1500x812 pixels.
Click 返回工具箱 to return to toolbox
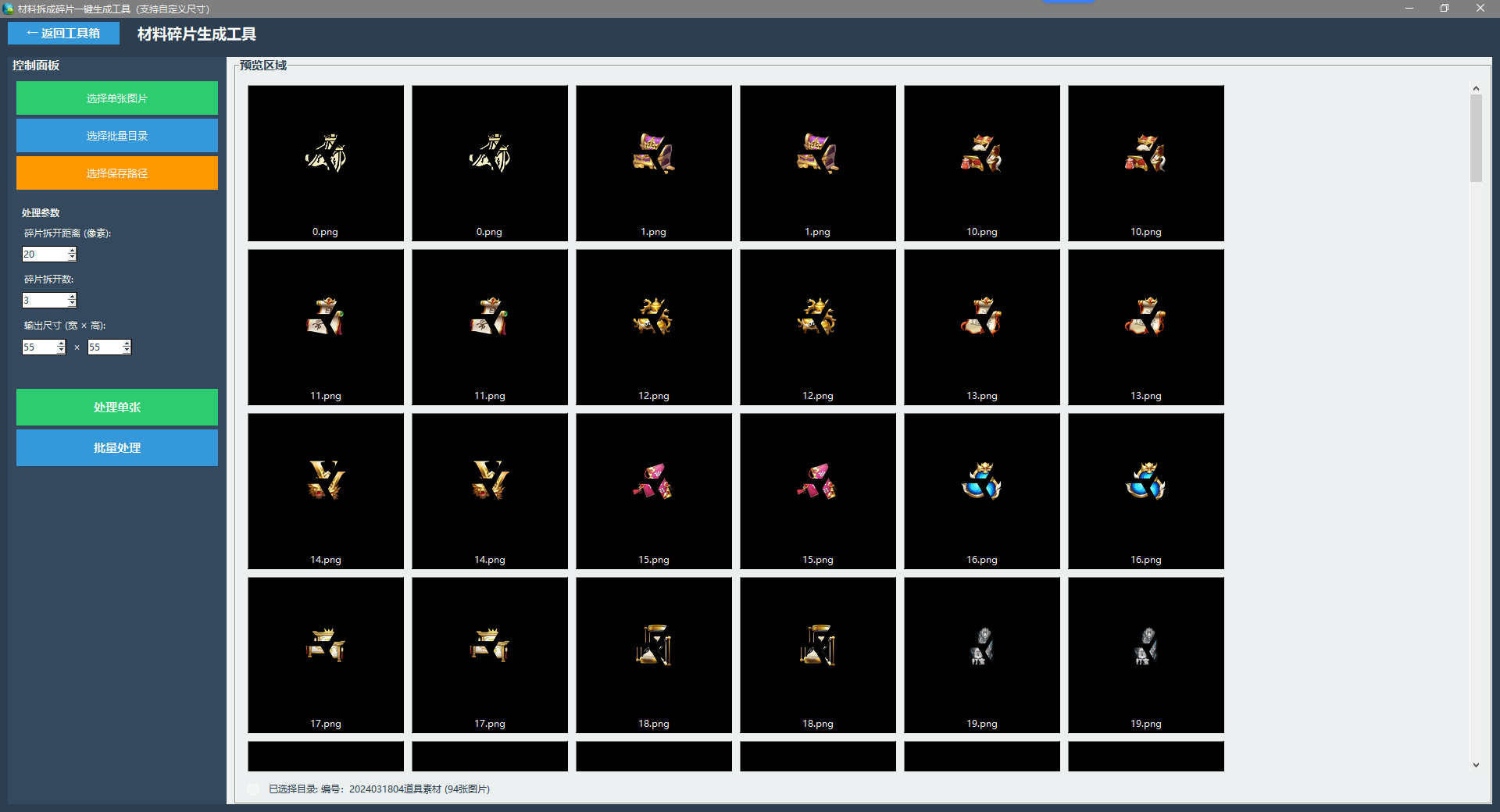62,33
